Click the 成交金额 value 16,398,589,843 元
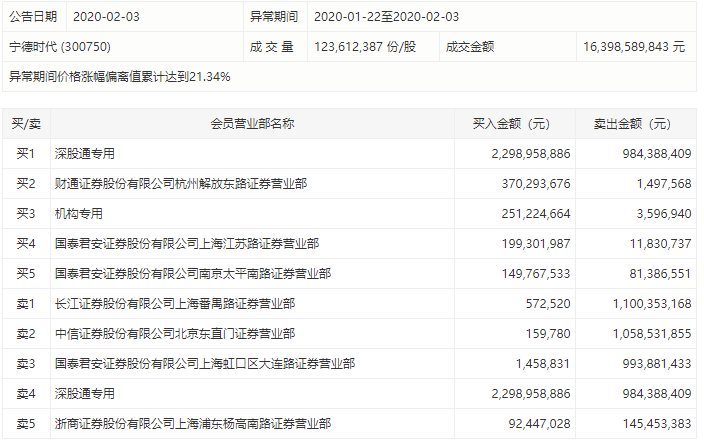 633,47
